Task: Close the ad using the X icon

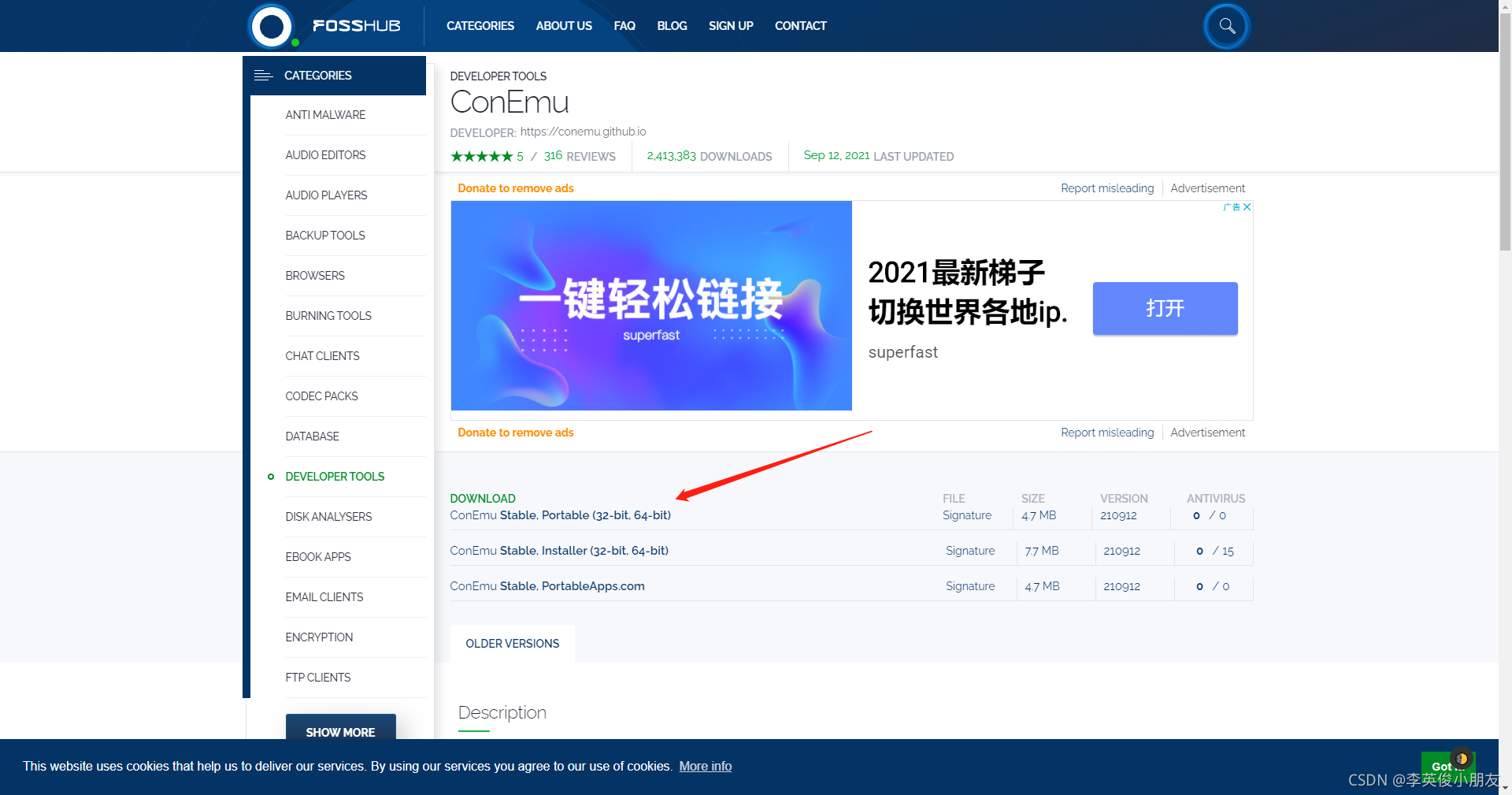Action: pos(1247,206)
